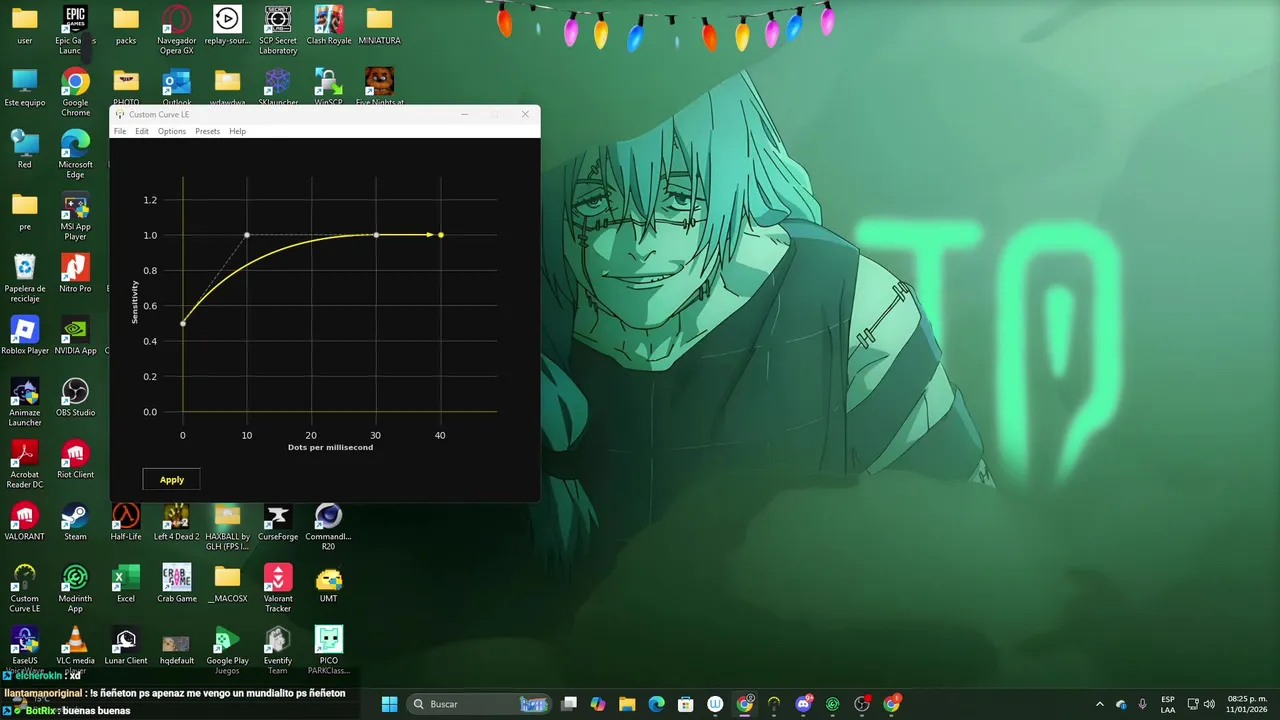Select the Red network desktop icon
Viewport: 1280px width, 720px height.
click(25, 150)
